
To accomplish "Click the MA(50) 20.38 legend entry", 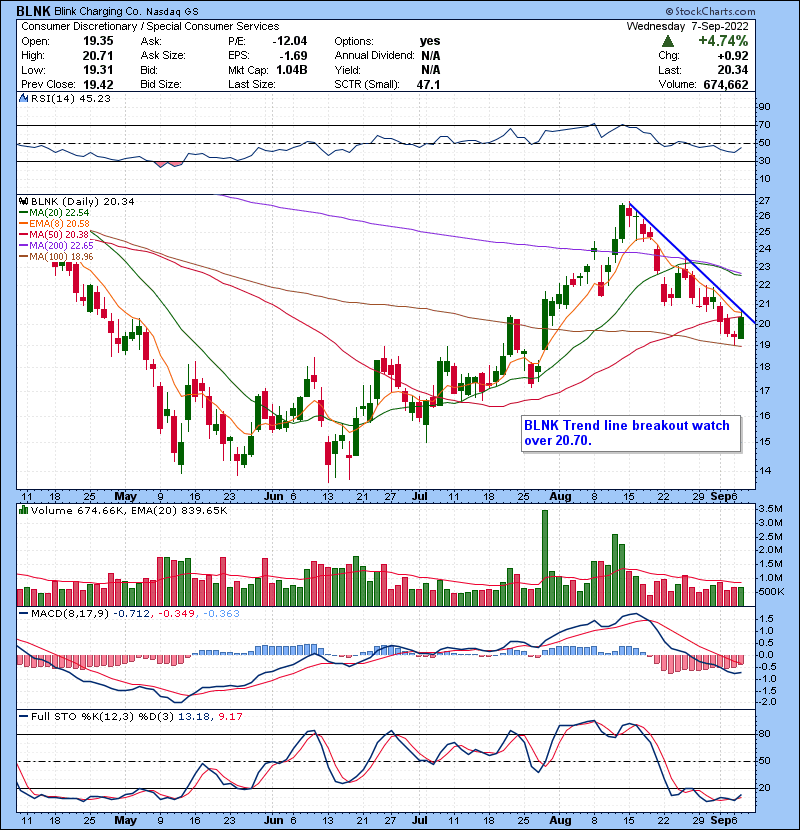I will 54,234.
